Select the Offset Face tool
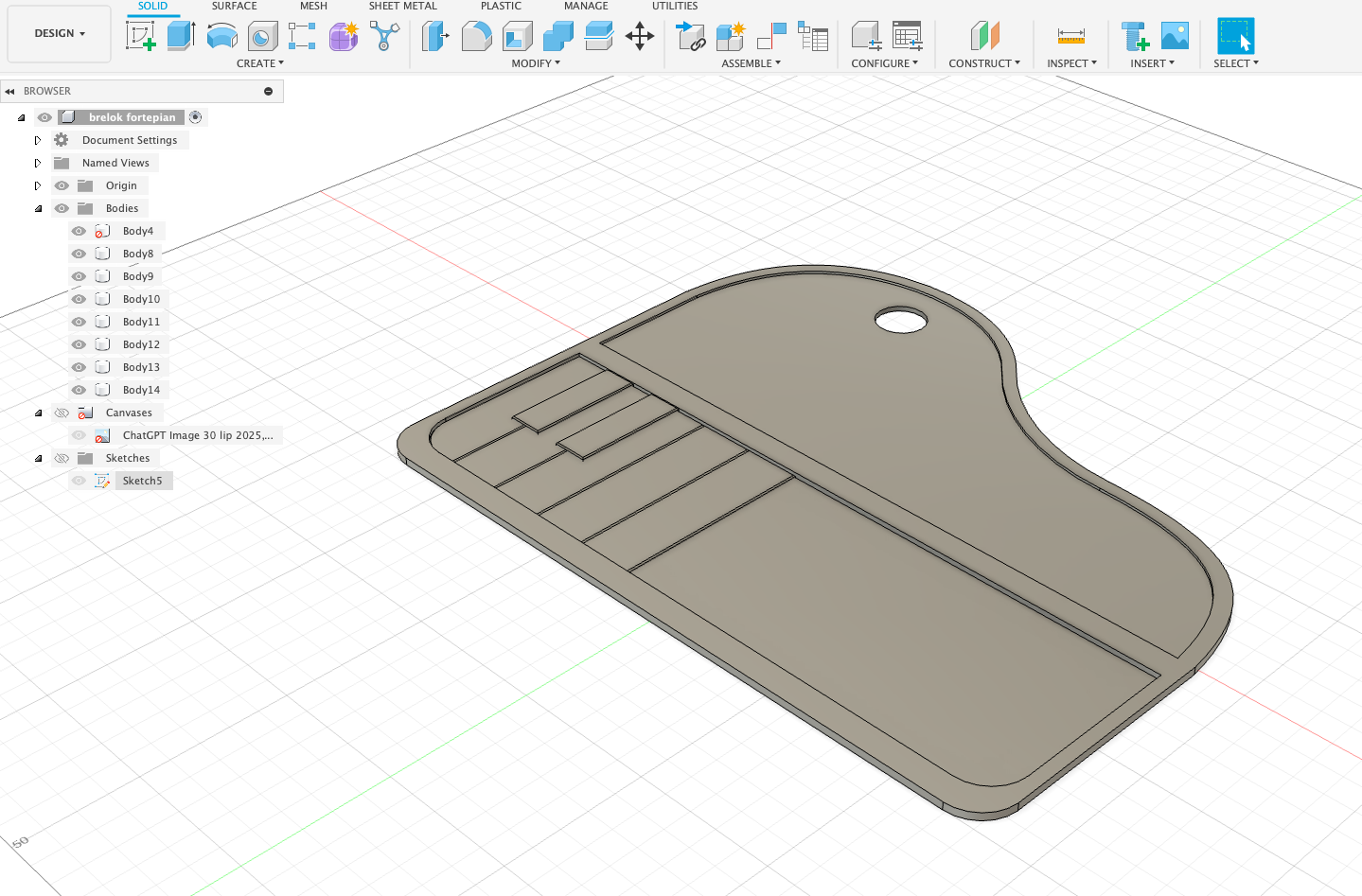This screenshot has height=896, width=1362. [598, 36]
